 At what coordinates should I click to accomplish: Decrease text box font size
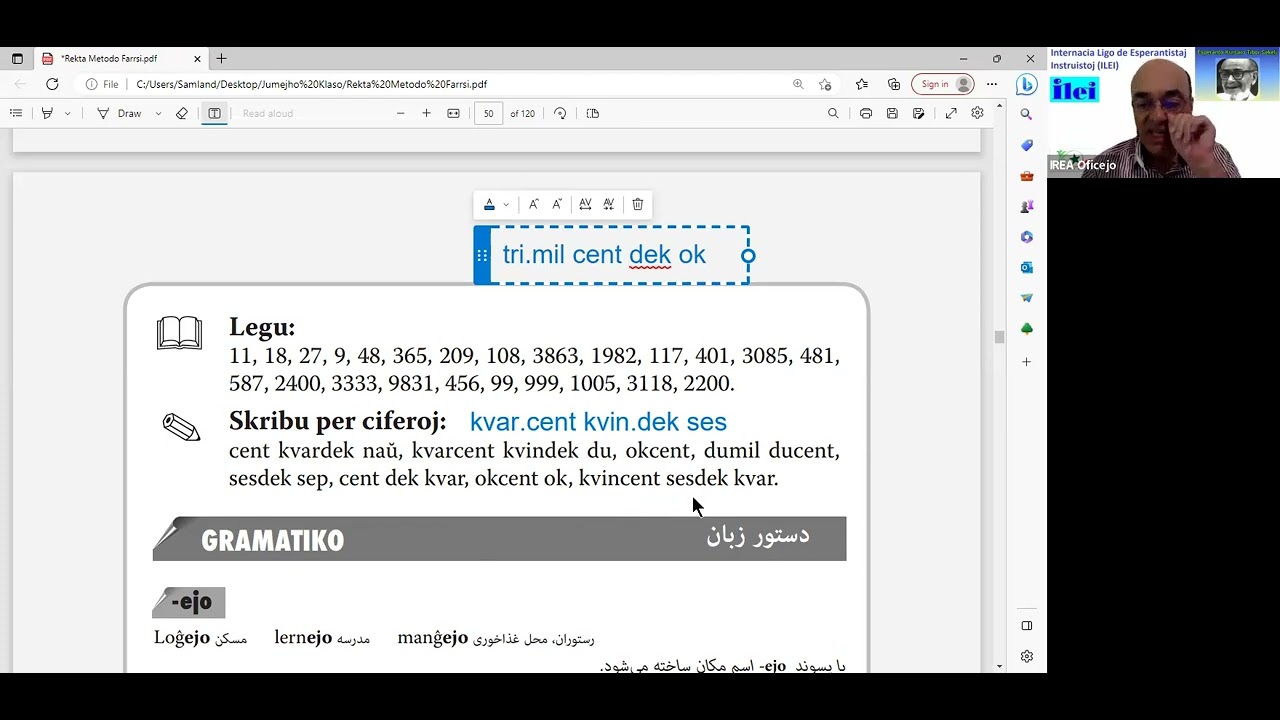pos(557,204)
